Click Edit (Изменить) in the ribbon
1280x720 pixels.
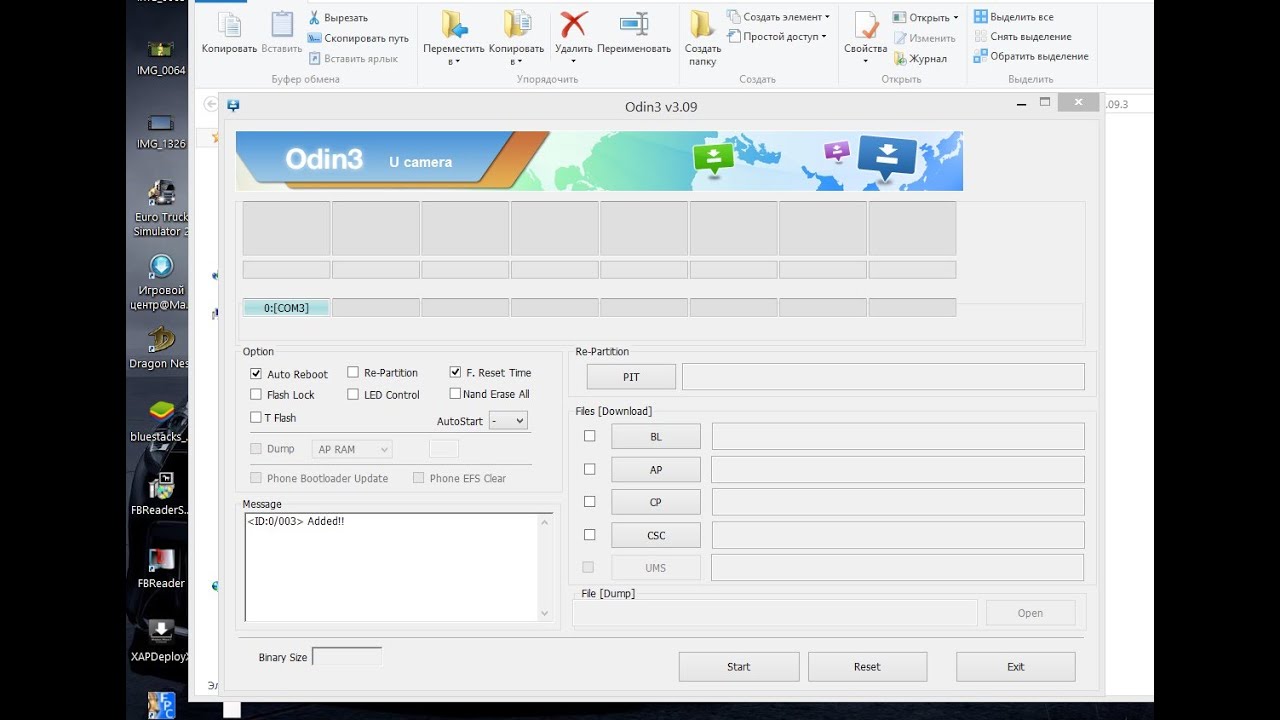pos(924,38)
